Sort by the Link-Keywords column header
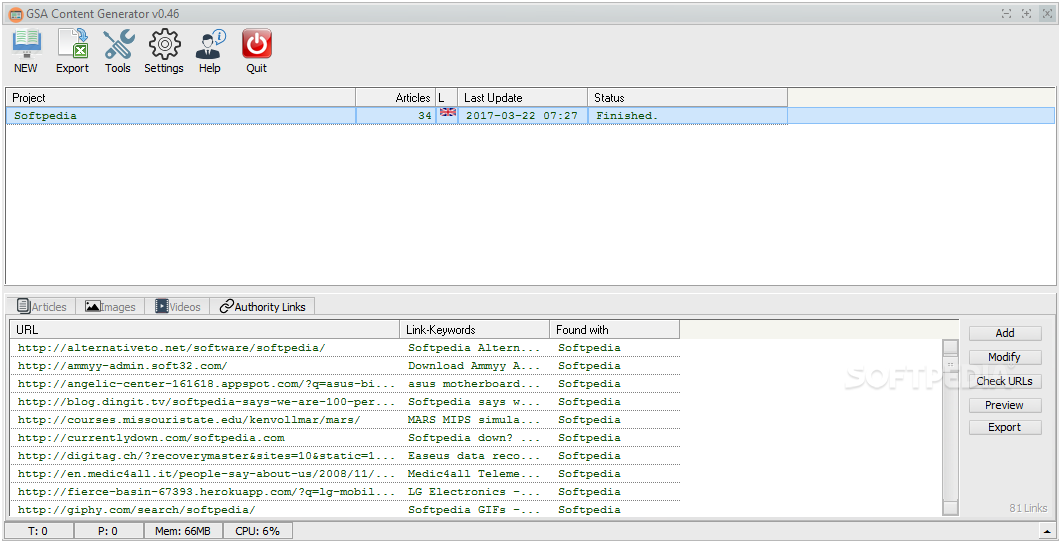The width and height of the screenshot is (1061, 543). 475,330
